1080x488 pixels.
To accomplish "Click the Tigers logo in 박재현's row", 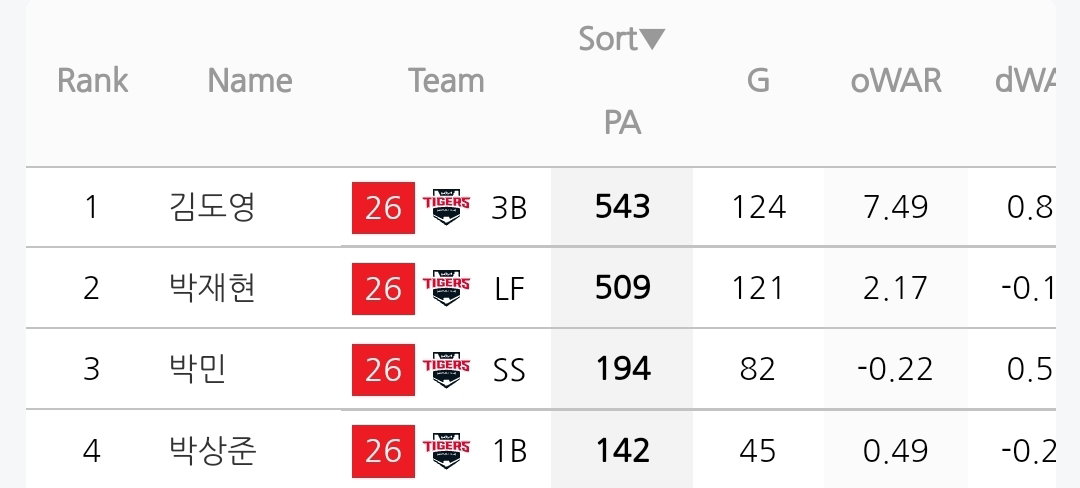I will [x=446, y=288].
